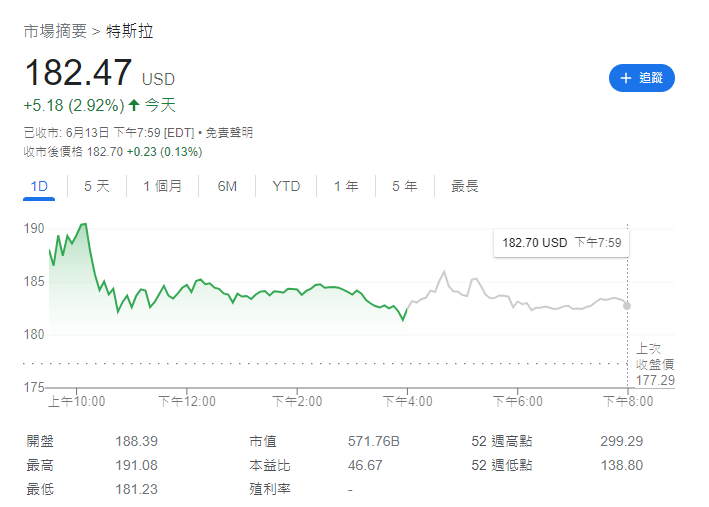The image size is (709, 507).
Task: Click the 追蹤 follow button
Action: [641, 78]
